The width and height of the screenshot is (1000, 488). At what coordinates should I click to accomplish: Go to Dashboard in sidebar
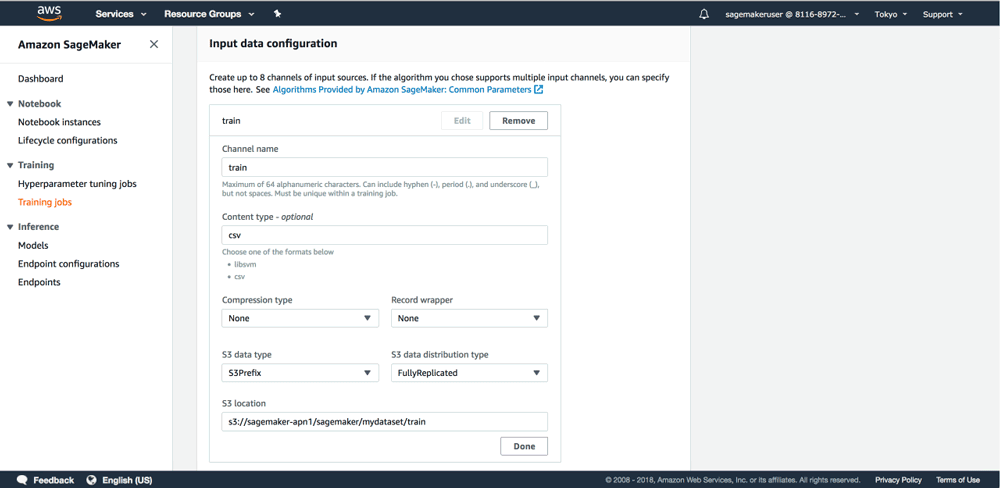pyautogui.click(x=41, y=79)
